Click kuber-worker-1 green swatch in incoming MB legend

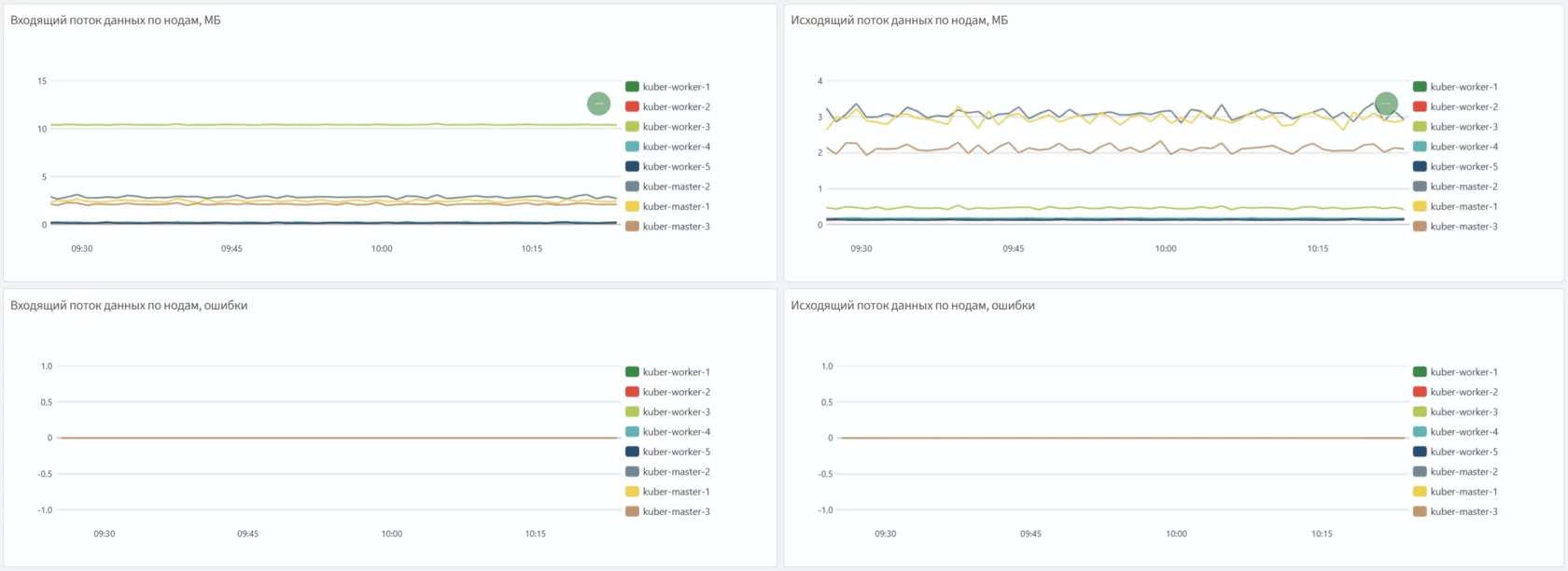pyautogui.click(x=632, y=87)
